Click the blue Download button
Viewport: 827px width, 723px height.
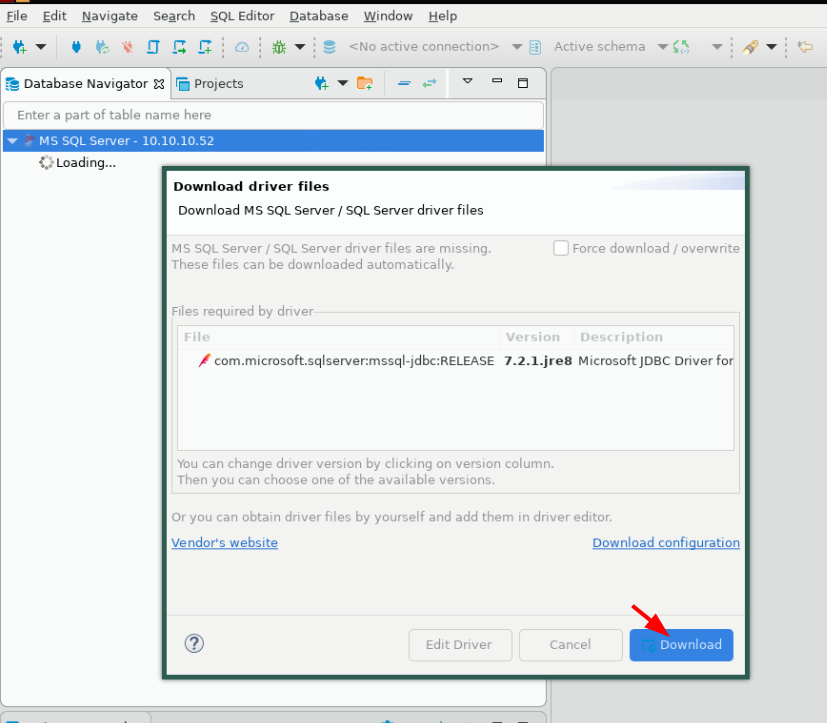[681, 644]
